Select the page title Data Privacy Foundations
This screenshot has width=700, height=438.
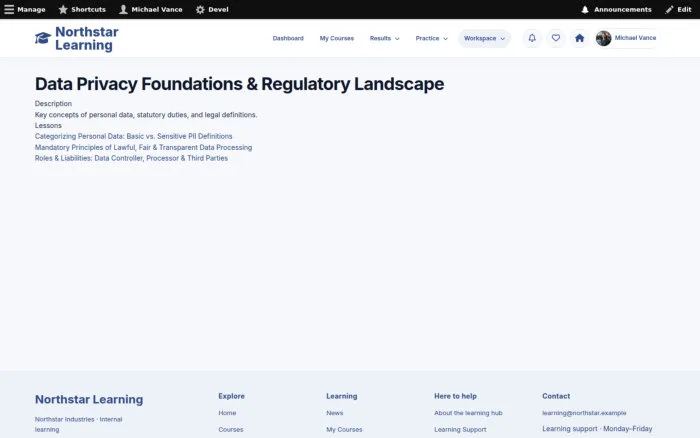[239, 84]
